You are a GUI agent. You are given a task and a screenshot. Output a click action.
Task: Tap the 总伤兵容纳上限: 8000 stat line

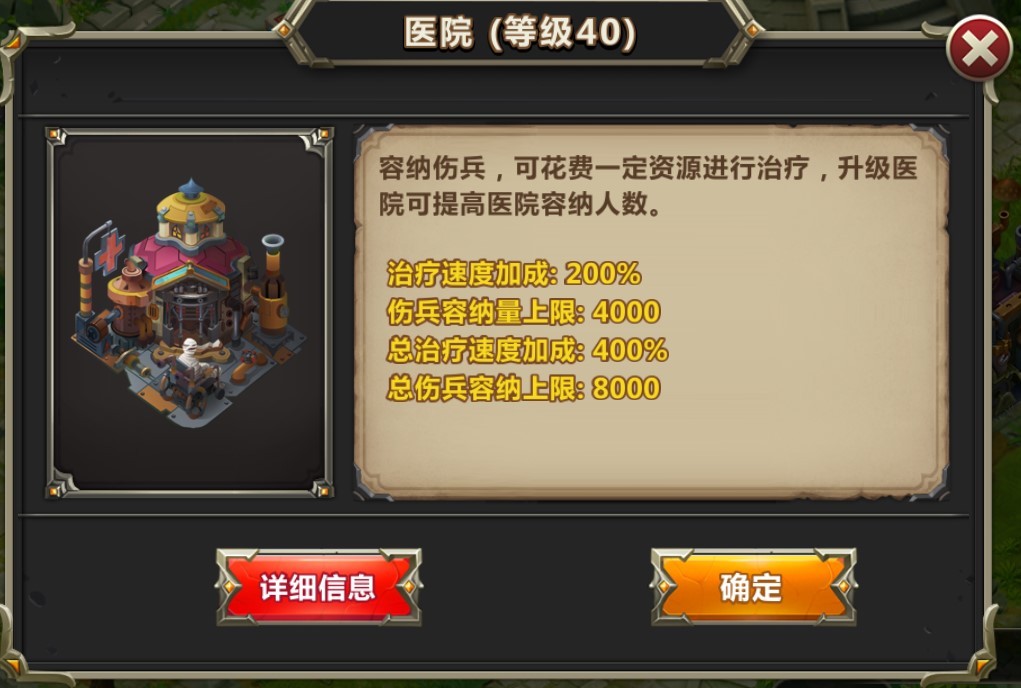[x=524, y=389]
